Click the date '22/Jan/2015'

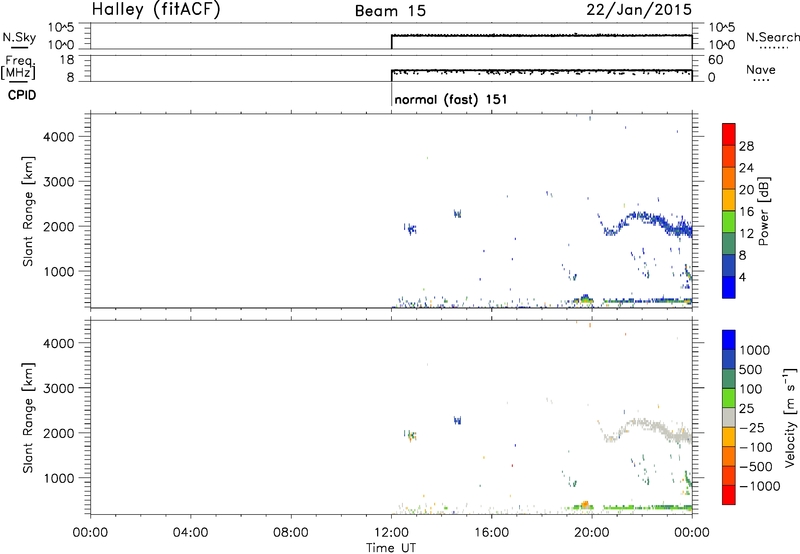click(x=639, y=10)
